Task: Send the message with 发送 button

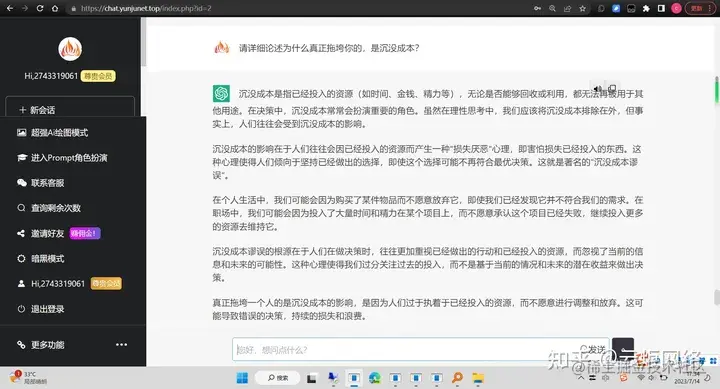Action: pyautogui.click(x=593, y=350)
